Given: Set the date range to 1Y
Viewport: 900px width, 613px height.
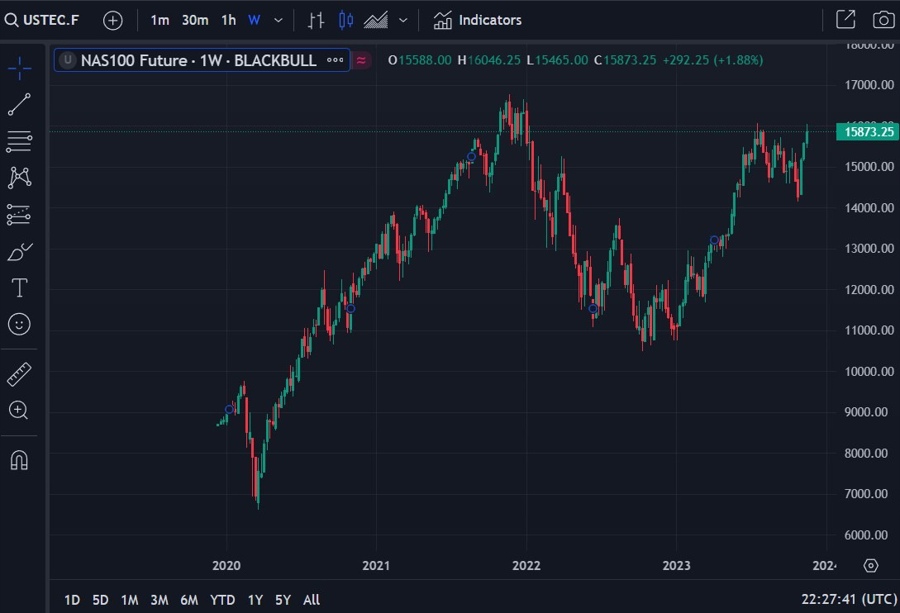Looking at the screenshot, I should coord(255,600).
